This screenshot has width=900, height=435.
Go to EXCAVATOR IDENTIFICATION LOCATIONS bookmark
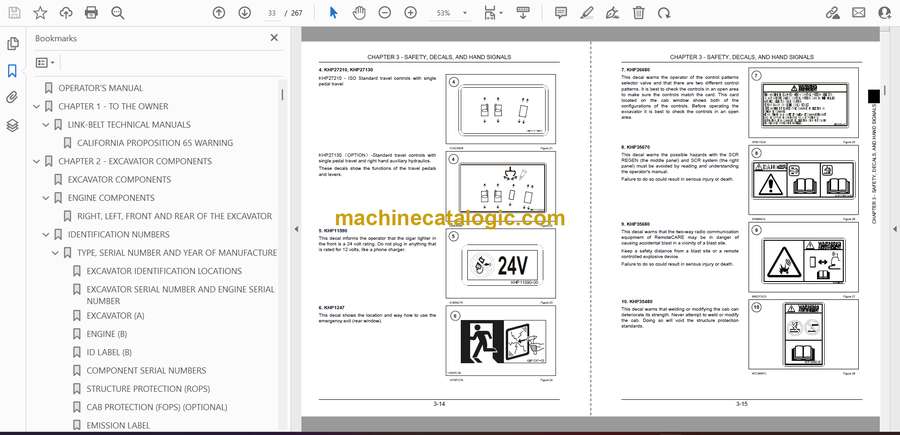(x=164, y=271)
